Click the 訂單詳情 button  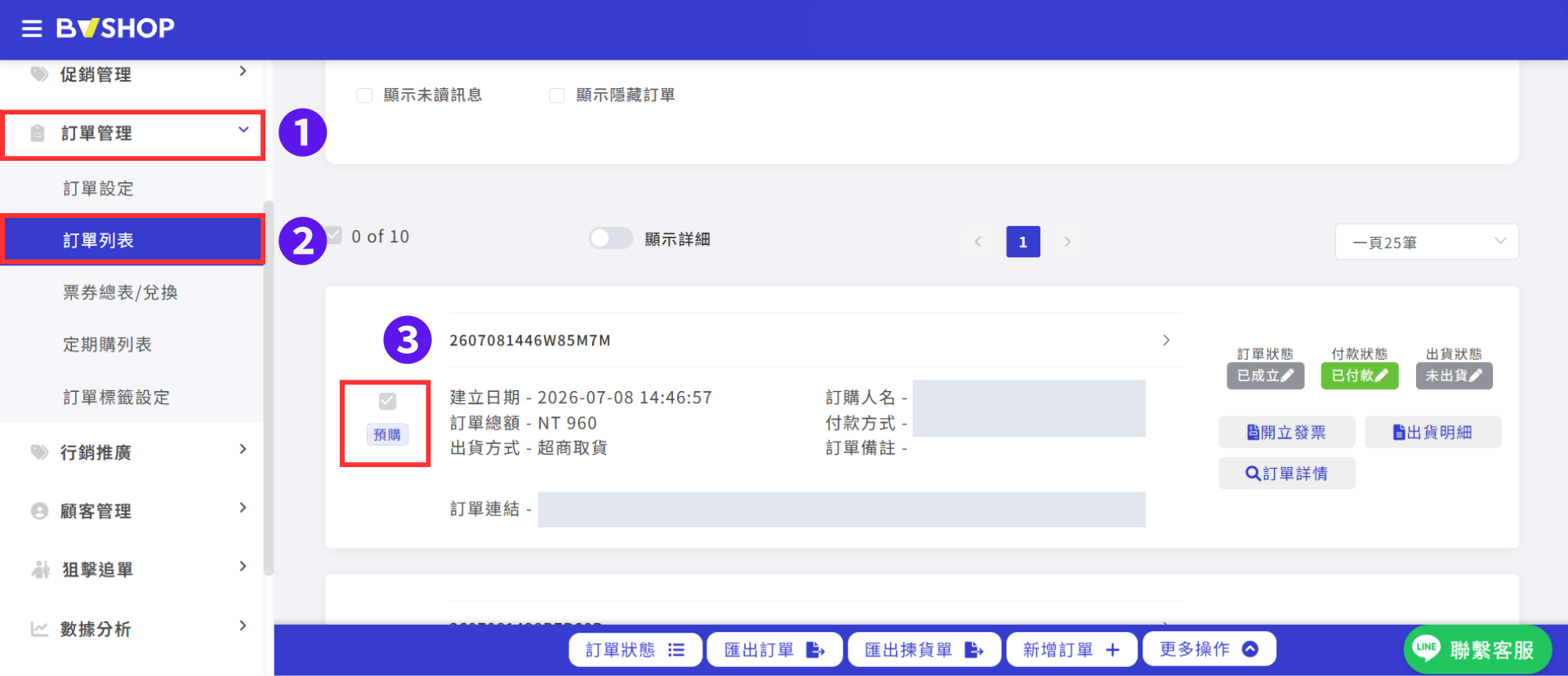1287,474
